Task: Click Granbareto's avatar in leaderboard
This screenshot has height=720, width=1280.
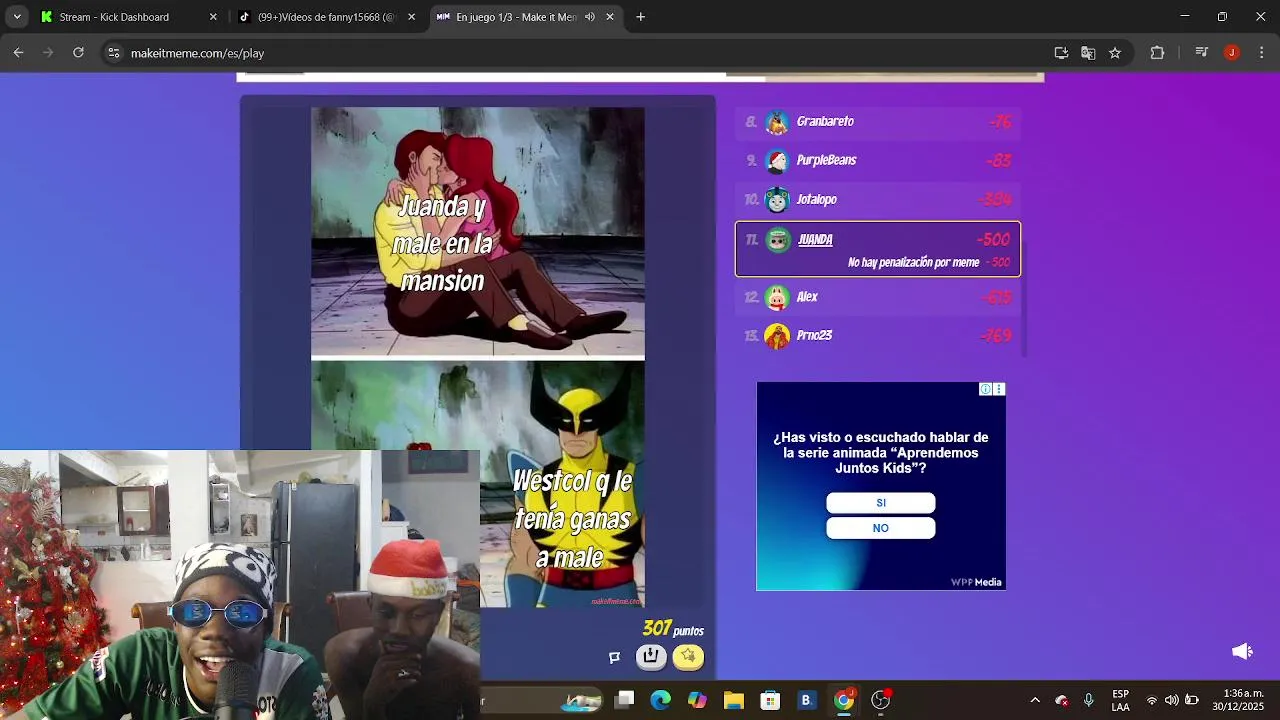Action: [x=777, y=122]
